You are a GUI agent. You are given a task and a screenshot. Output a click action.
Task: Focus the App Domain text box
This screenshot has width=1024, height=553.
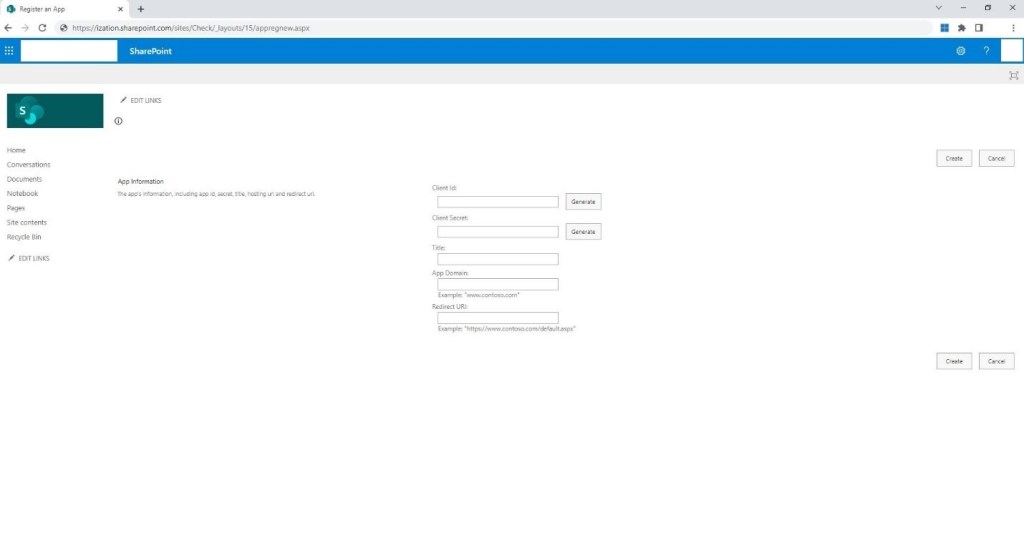(497, 284)
